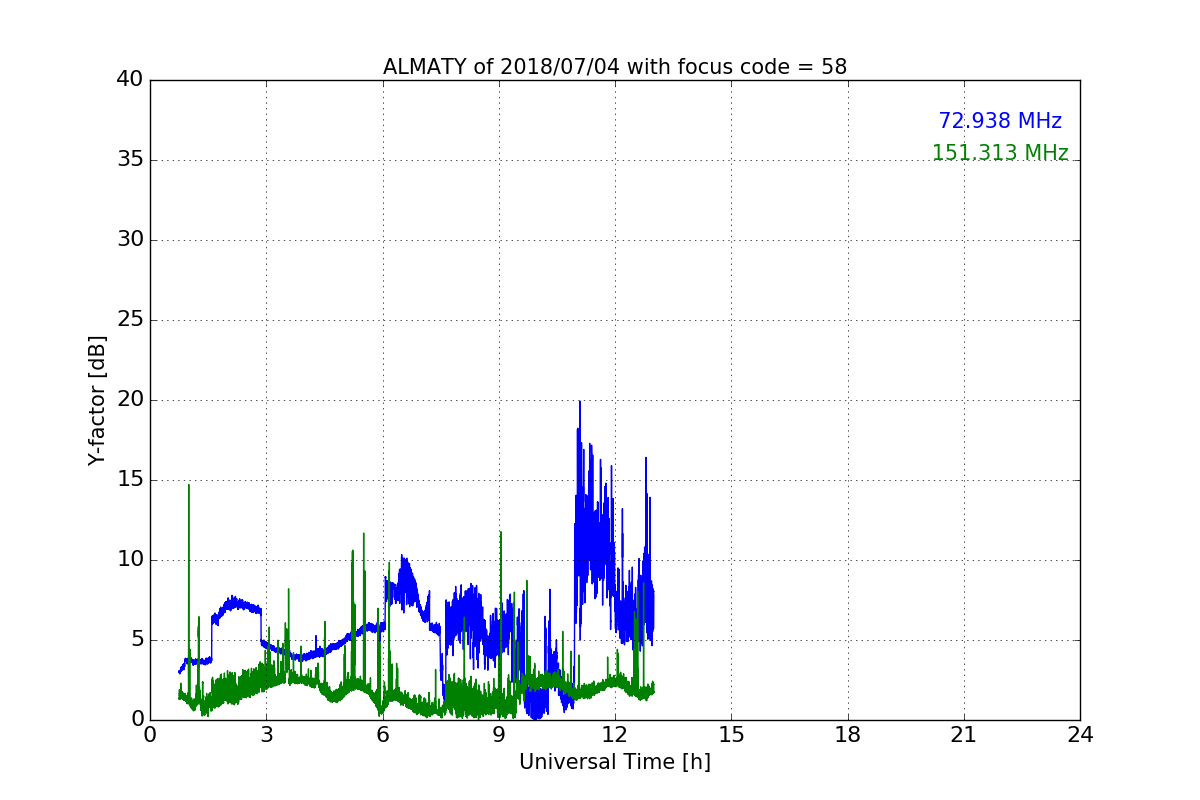Click the x-axis tick label 24

click(1080, 735)
